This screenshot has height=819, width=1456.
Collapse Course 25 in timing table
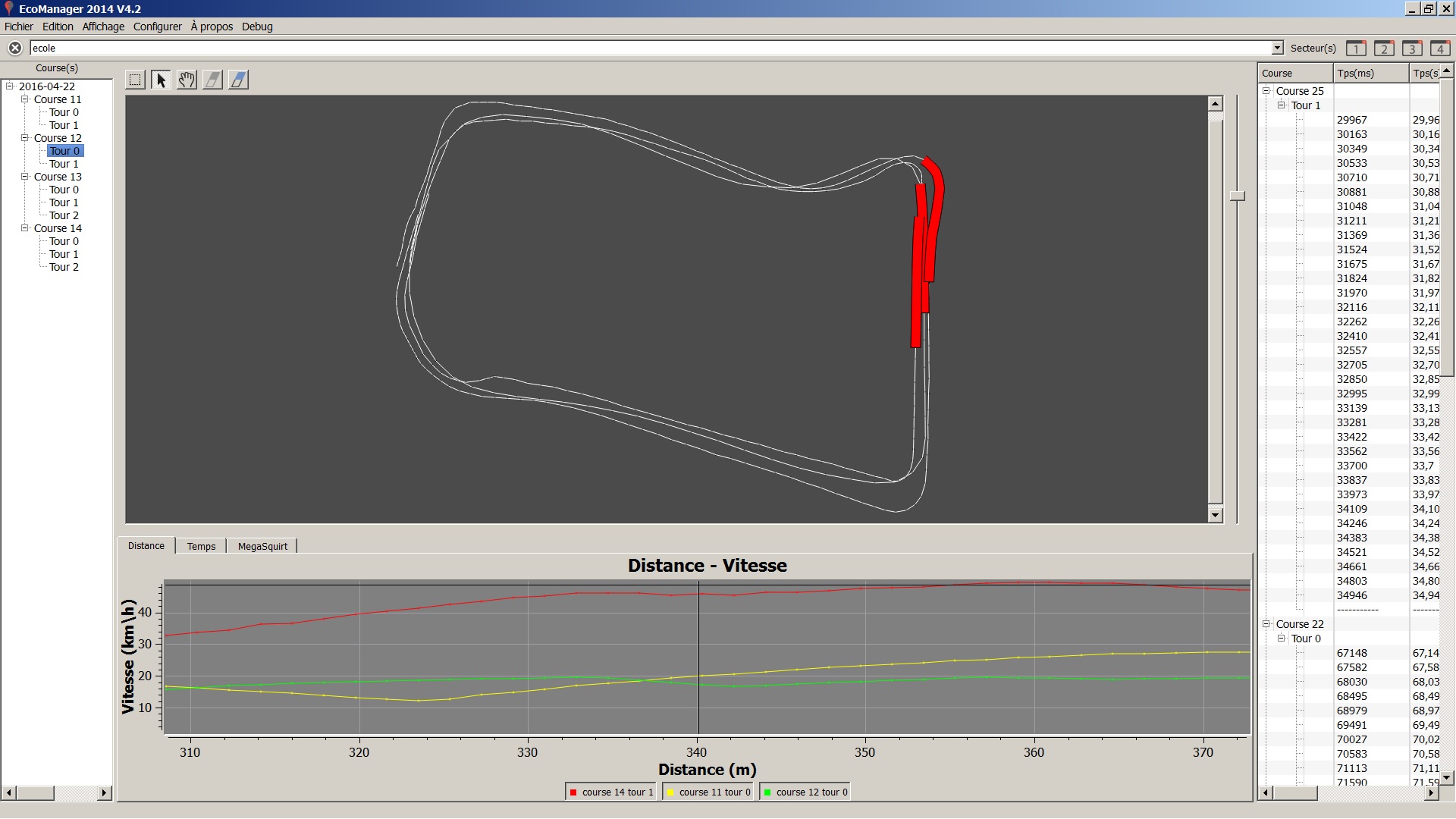coord(1266,91)
